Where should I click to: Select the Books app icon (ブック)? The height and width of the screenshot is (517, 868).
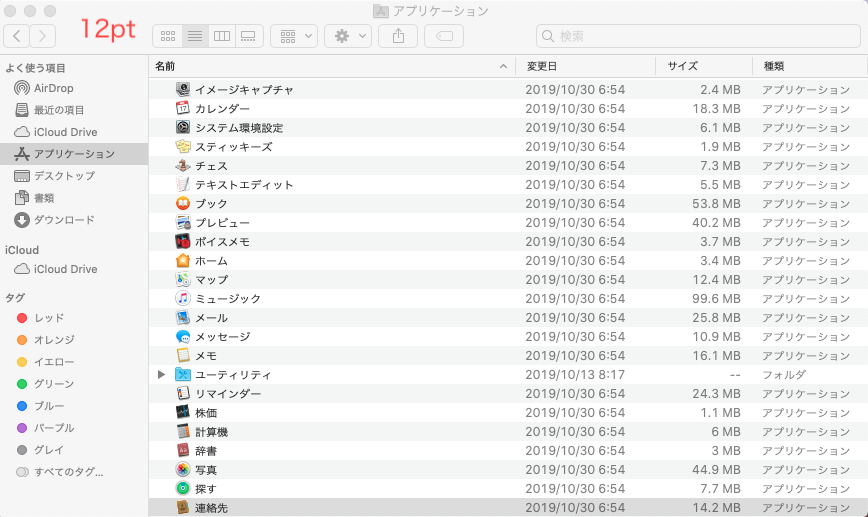click(183, 204)
